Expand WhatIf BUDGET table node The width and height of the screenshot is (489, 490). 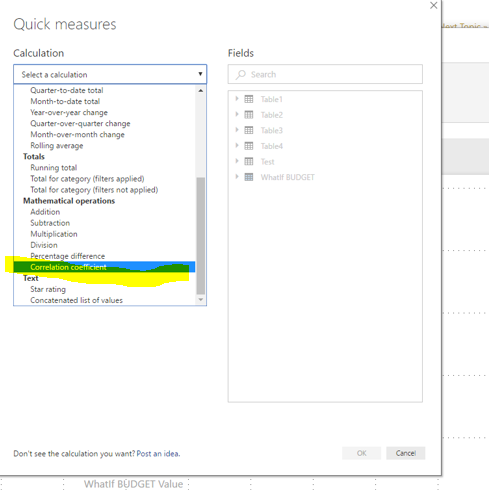237,177
